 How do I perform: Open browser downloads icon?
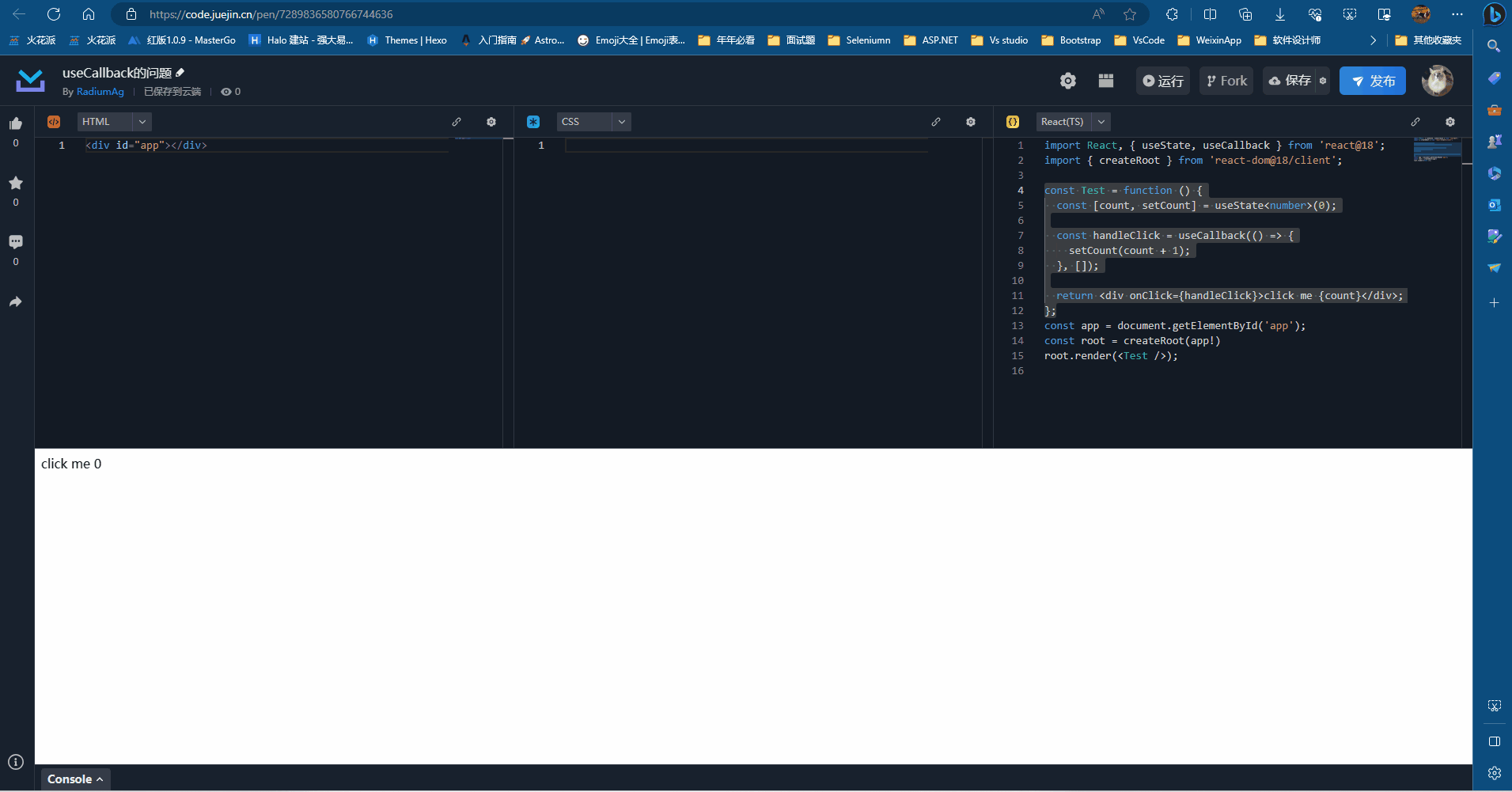[1280, 14]
